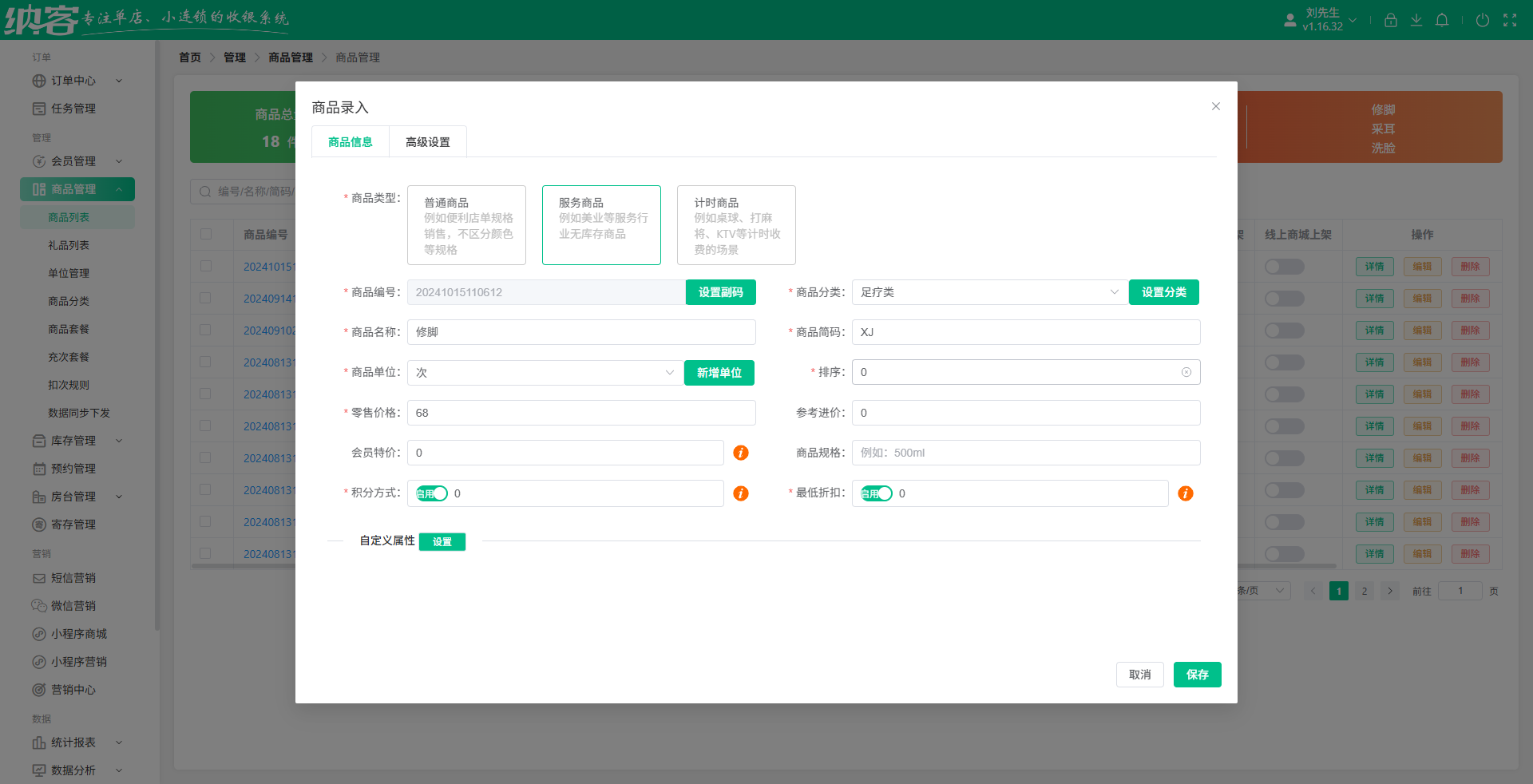
Task: Select the 普通商品 product type card
Action: (x=466, y=225)
